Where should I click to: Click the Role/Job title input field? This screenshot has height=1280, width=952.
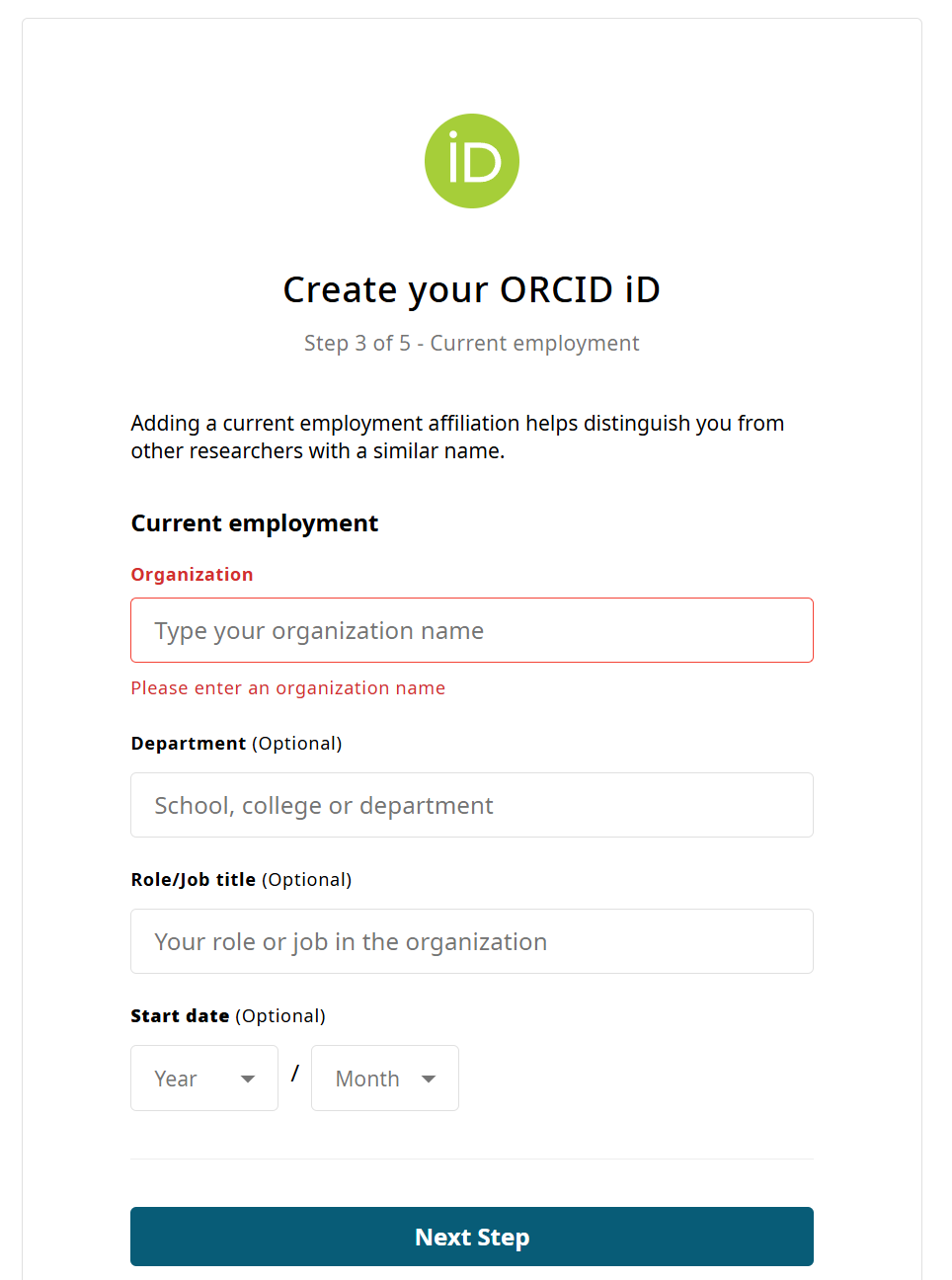(x=472, y=941)
